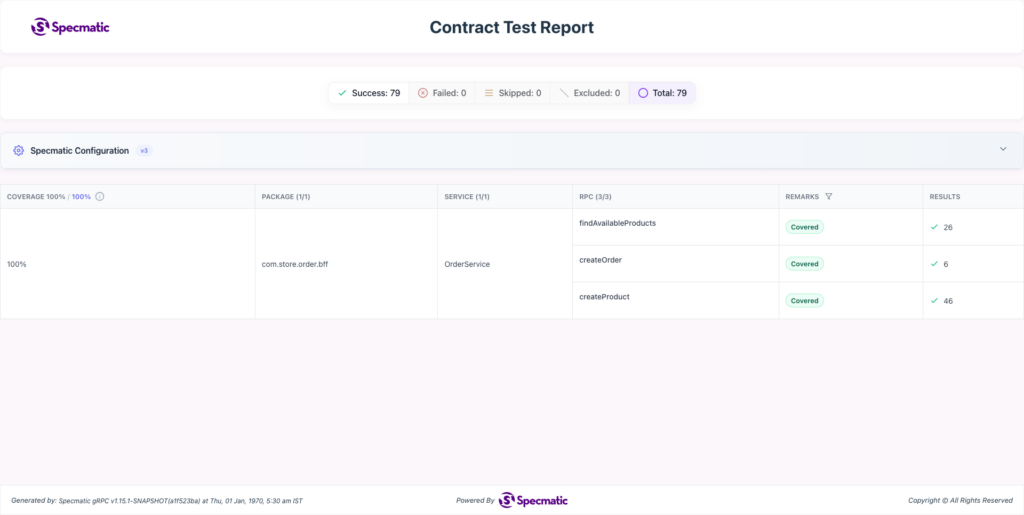Screen dimensions: 1024x515
Task: Select the Failed: 0 filter tab
Action: (442, 93)
